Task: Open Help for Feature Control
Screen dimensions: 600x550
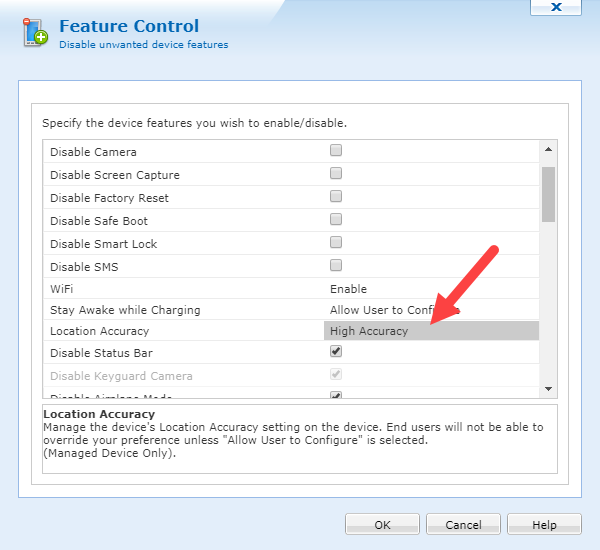Action: (544, 524)
